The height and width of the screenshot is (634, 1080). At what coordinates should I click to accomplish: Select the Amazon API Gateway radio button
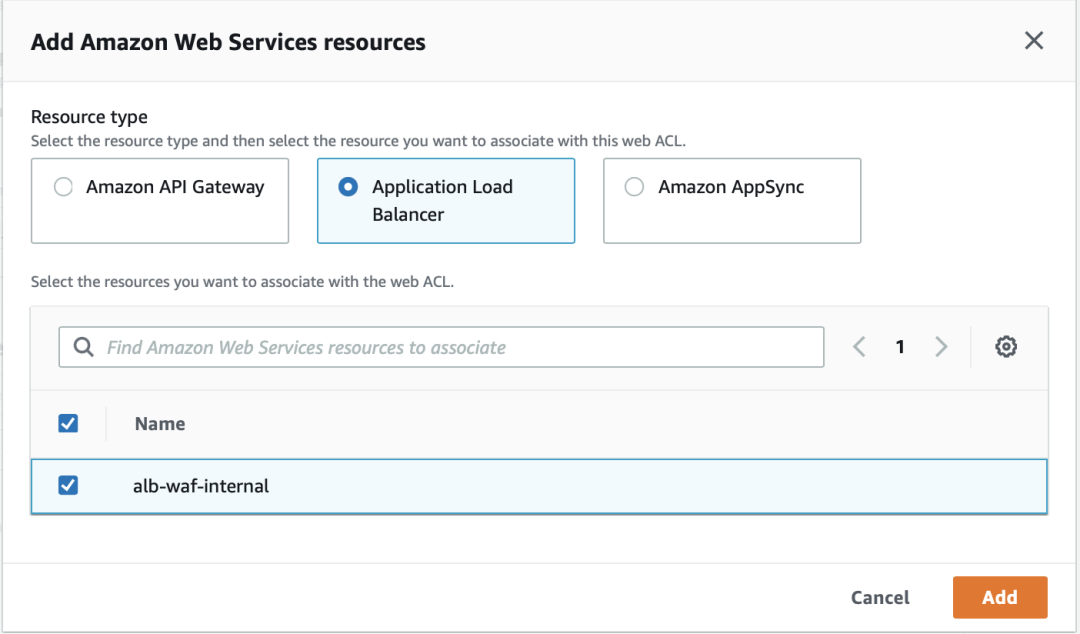(63, 187)
